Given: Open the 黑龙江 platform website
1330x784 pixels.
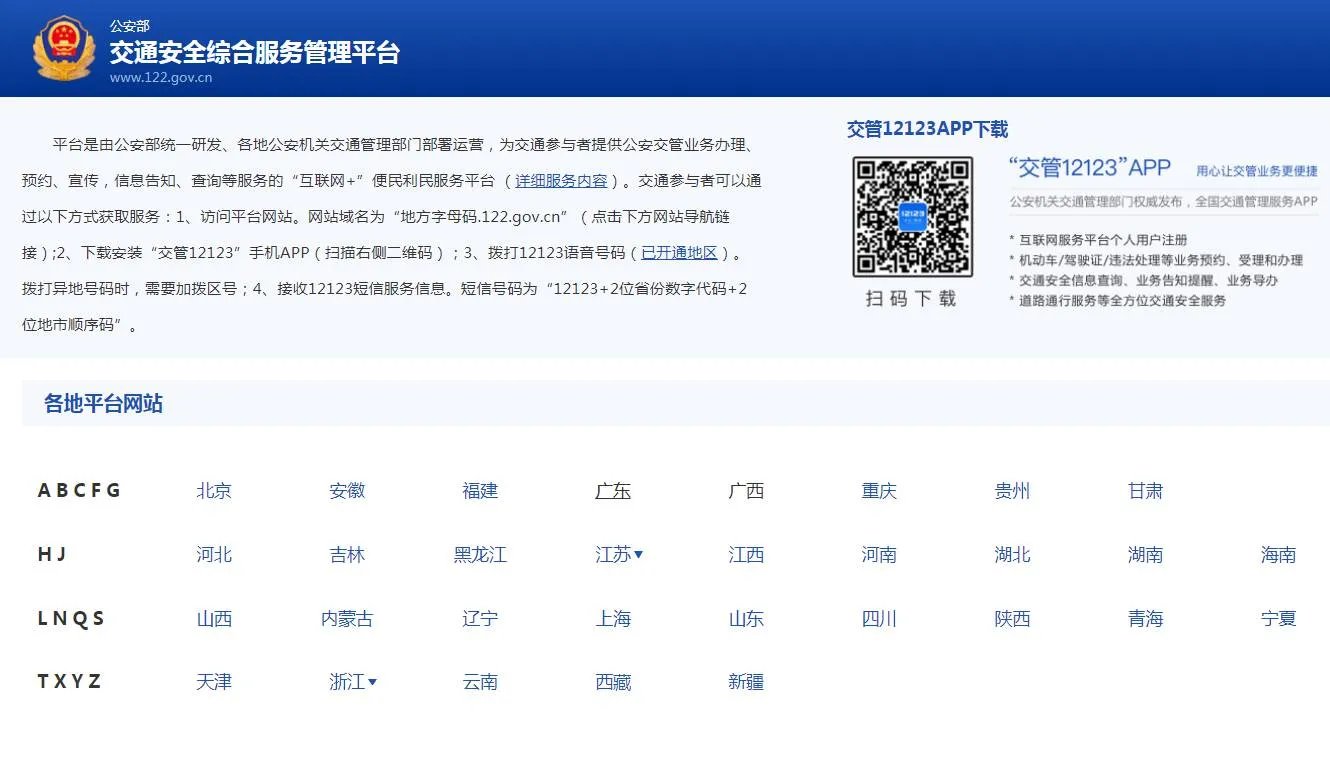Looking at the screenshot, I should [479, 555].
